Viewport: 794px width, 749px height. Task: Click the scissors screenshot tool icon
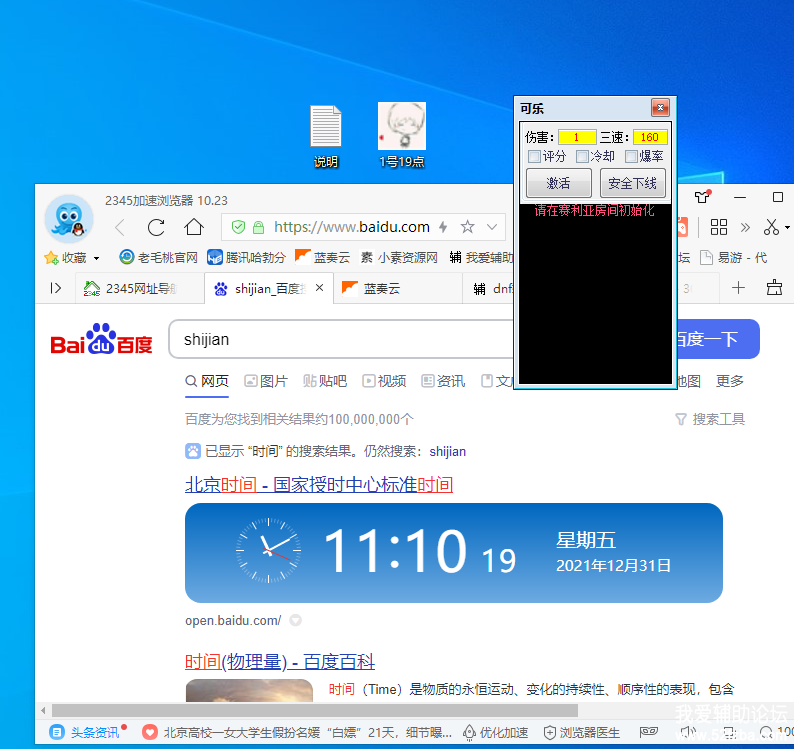(771, 227)
